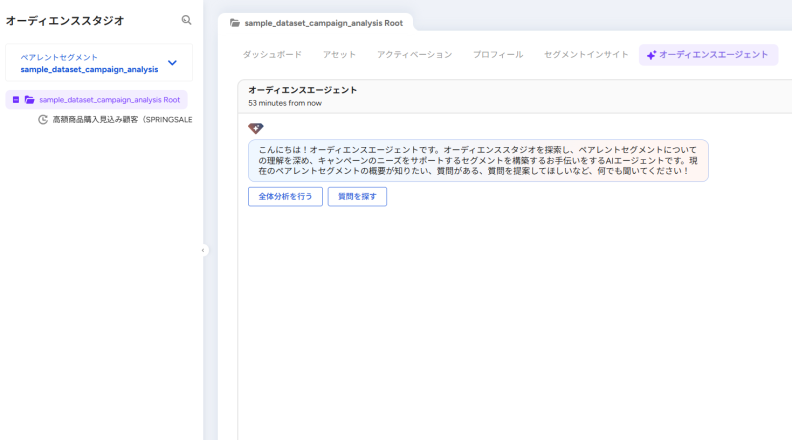Click the ペアレントセグメント label

coord(59,58)
